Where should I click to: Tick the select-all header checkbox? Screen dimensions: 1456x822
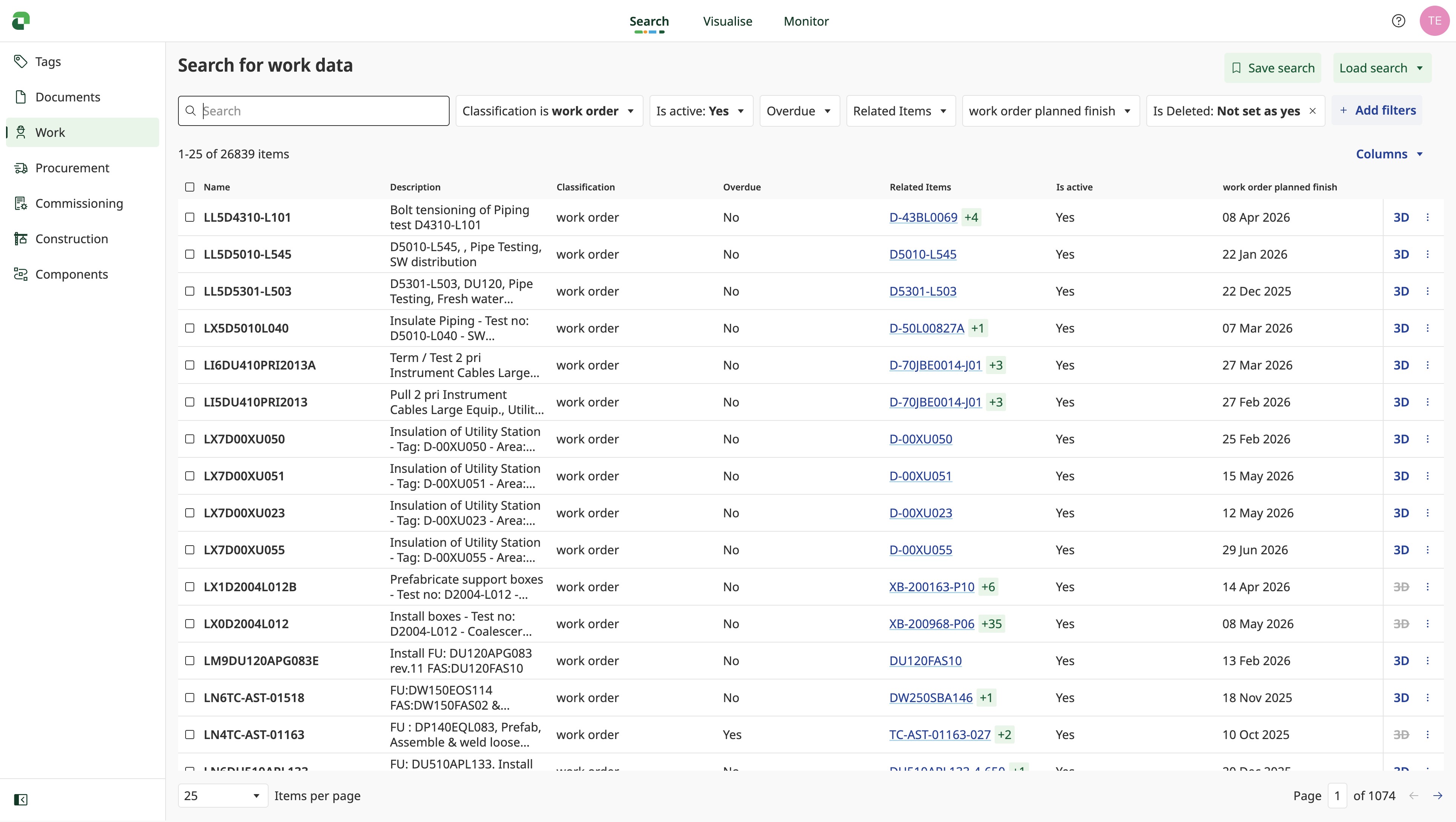190,187
